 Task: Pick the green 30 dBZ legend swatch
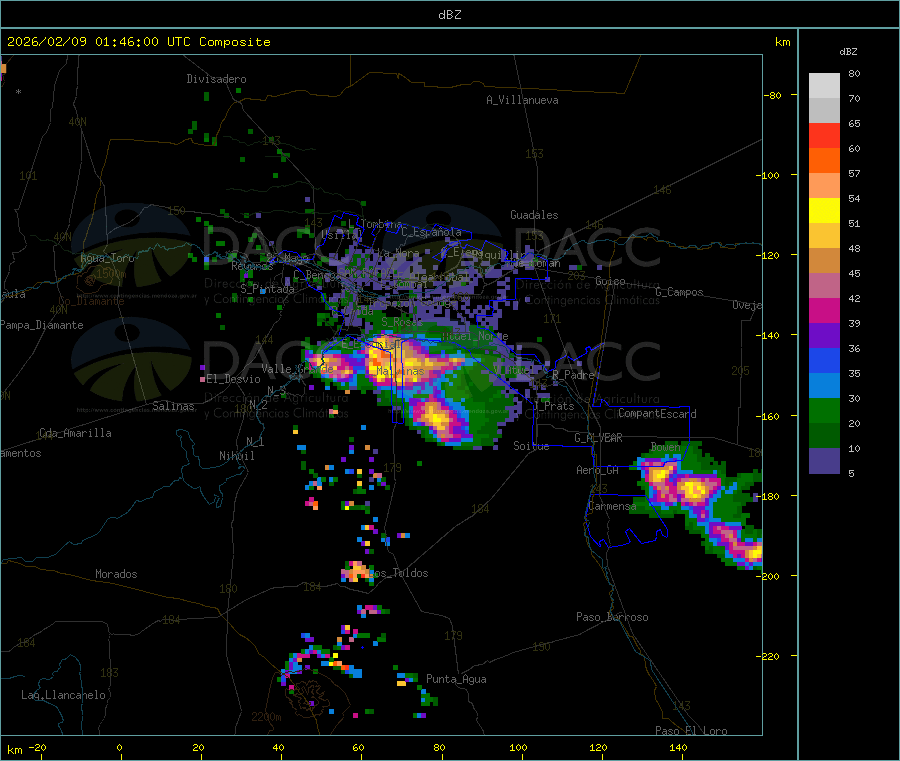point(824,410)
